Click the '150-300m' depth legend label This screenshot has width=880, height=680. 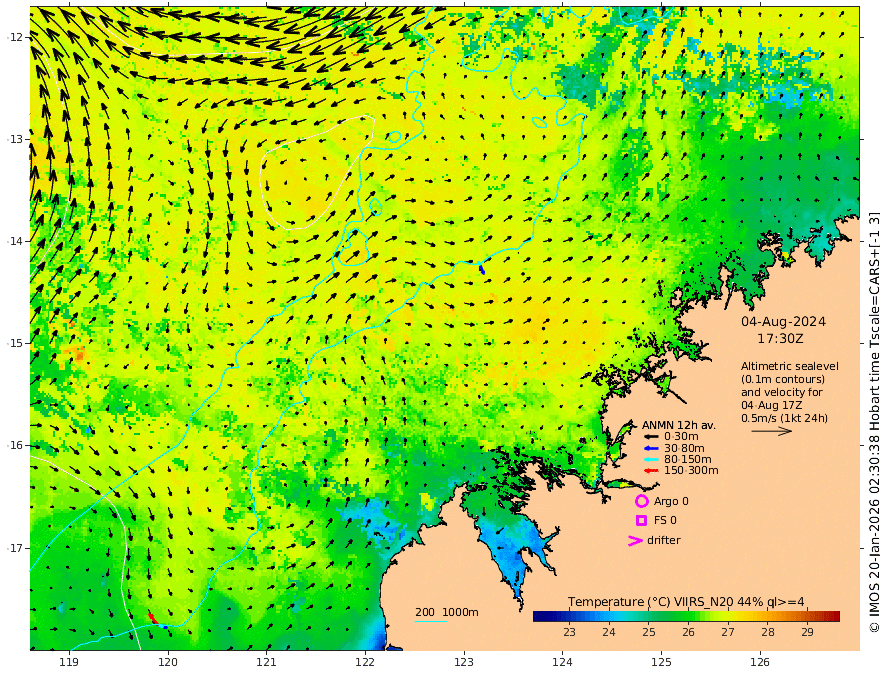(x=691, y=471)
